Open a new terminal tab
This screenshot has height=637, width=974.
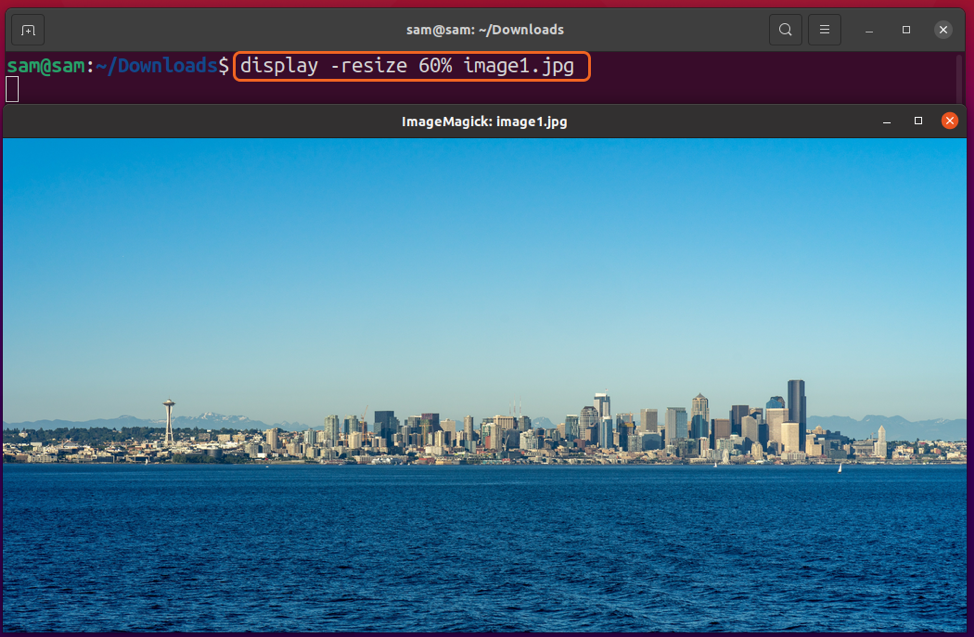28,30
